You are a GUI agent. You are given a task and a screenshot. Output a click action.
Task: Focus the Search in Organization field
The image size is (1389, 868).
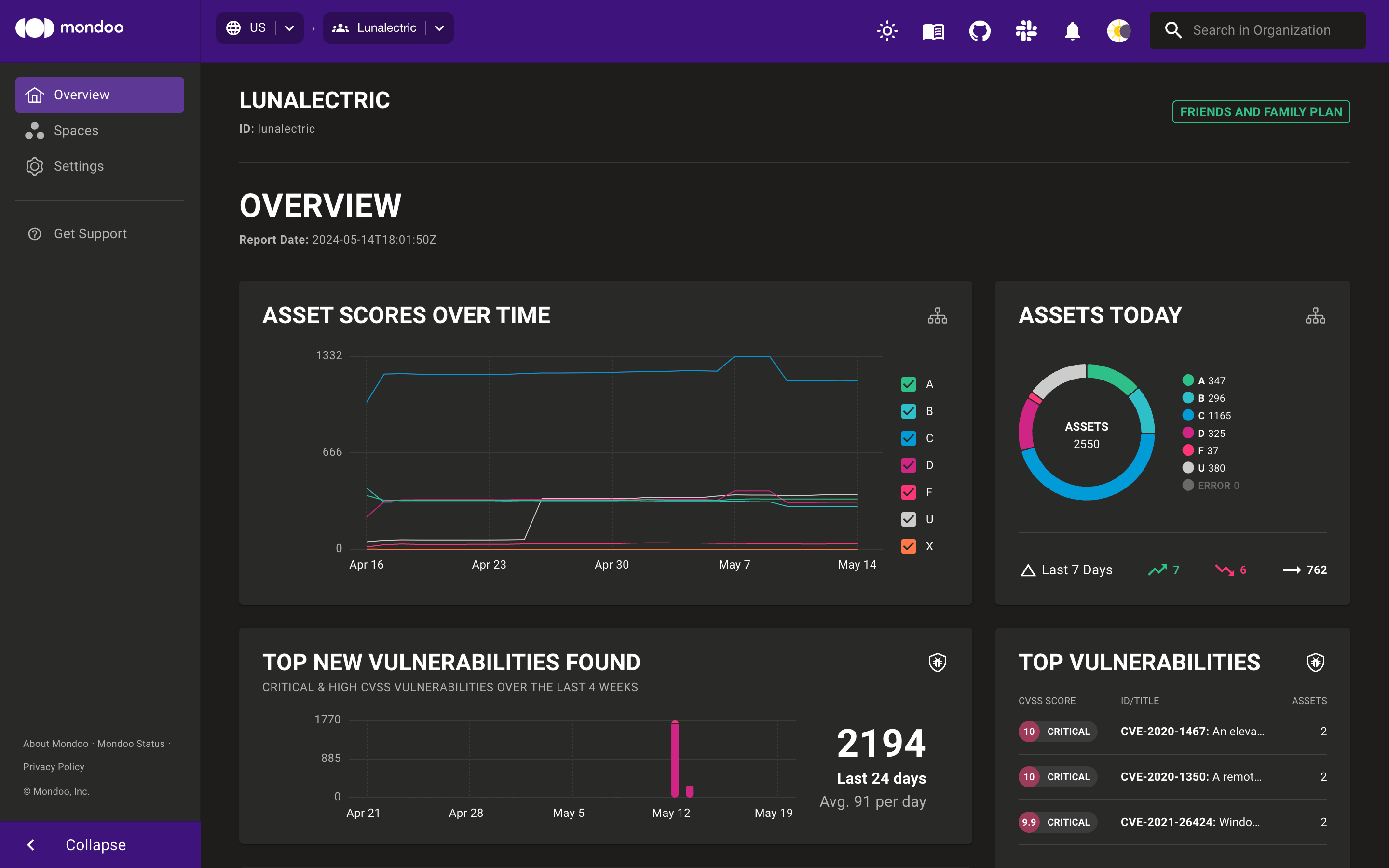[x=1257, y=30]
